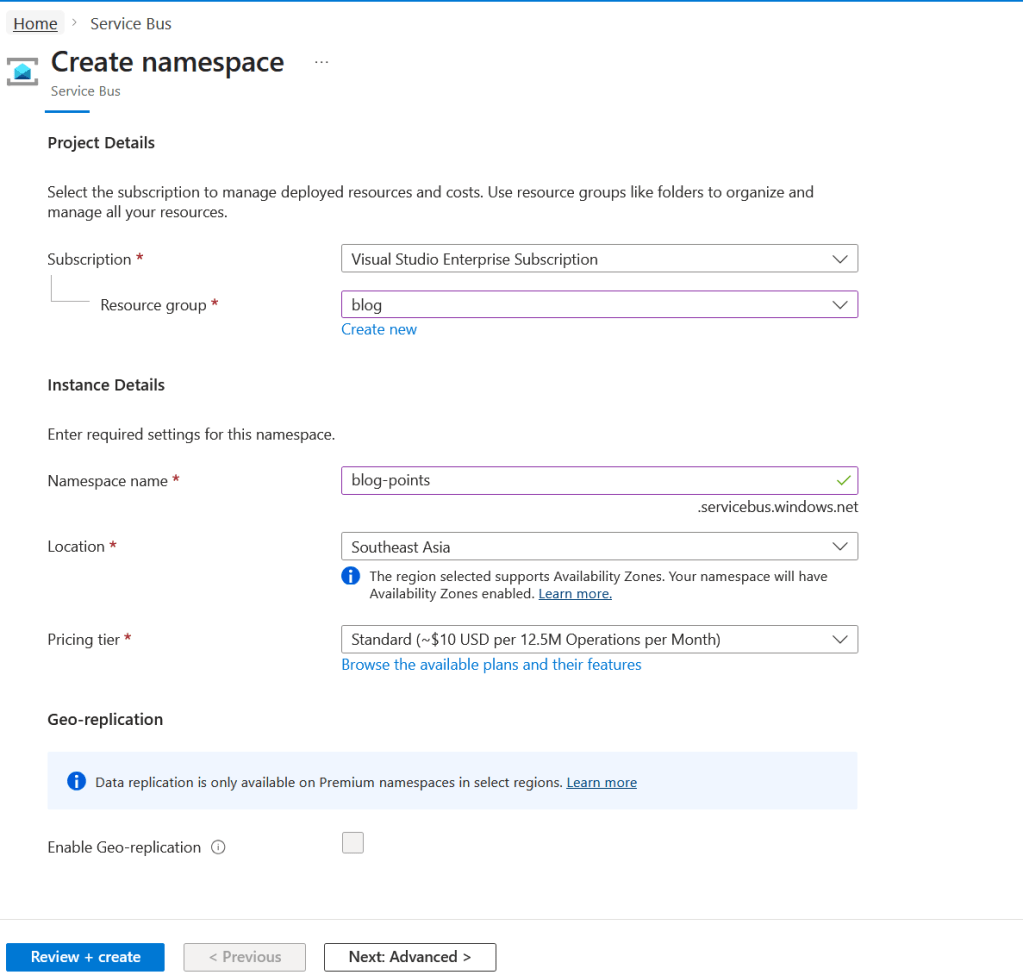Click the Availability Zones info icon
The width and height of the screenshot is (1023, 975).
[x=350, y=576]
